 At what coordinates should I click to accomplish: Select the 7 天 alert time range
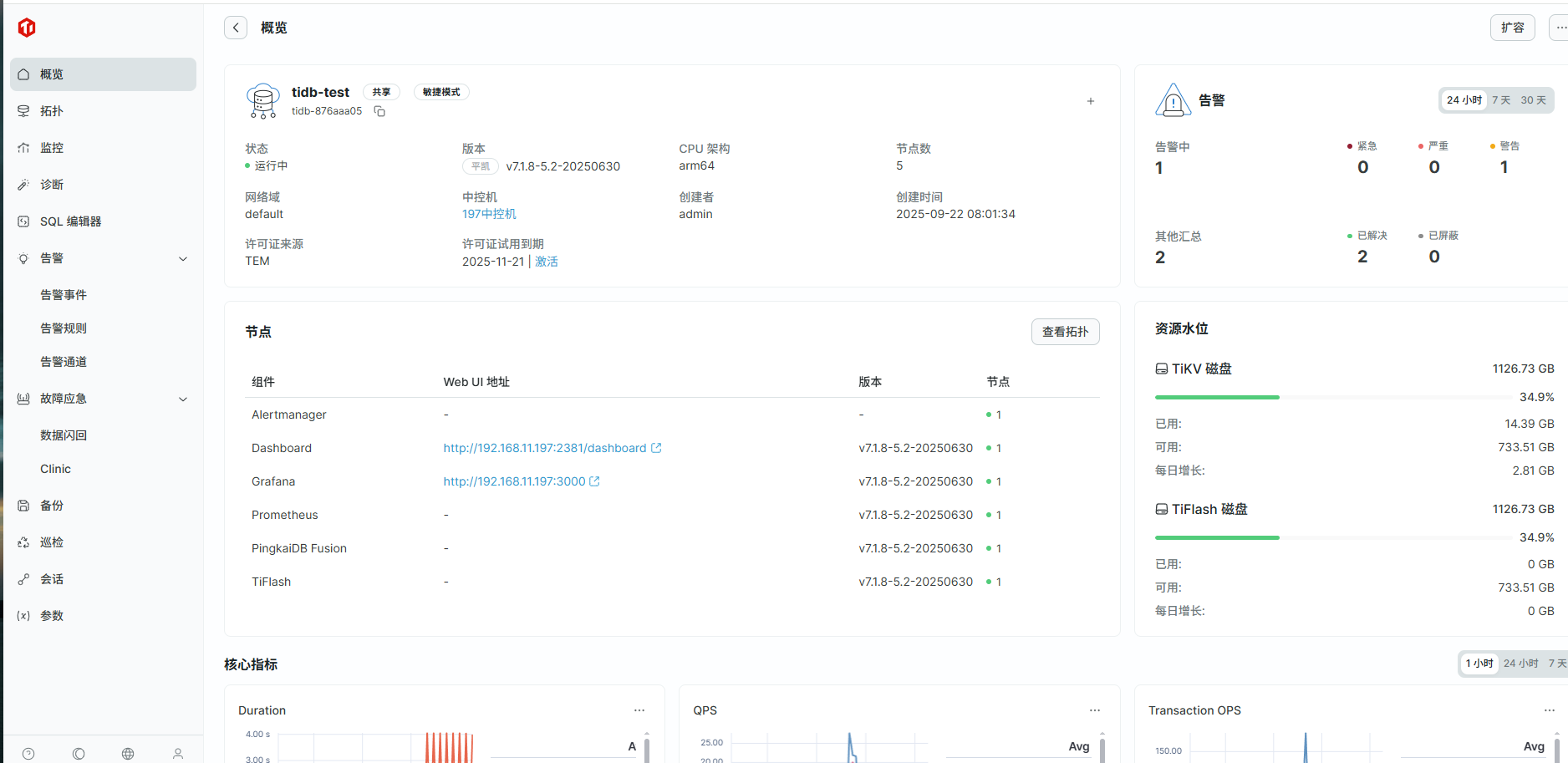tap(1501, 100)
